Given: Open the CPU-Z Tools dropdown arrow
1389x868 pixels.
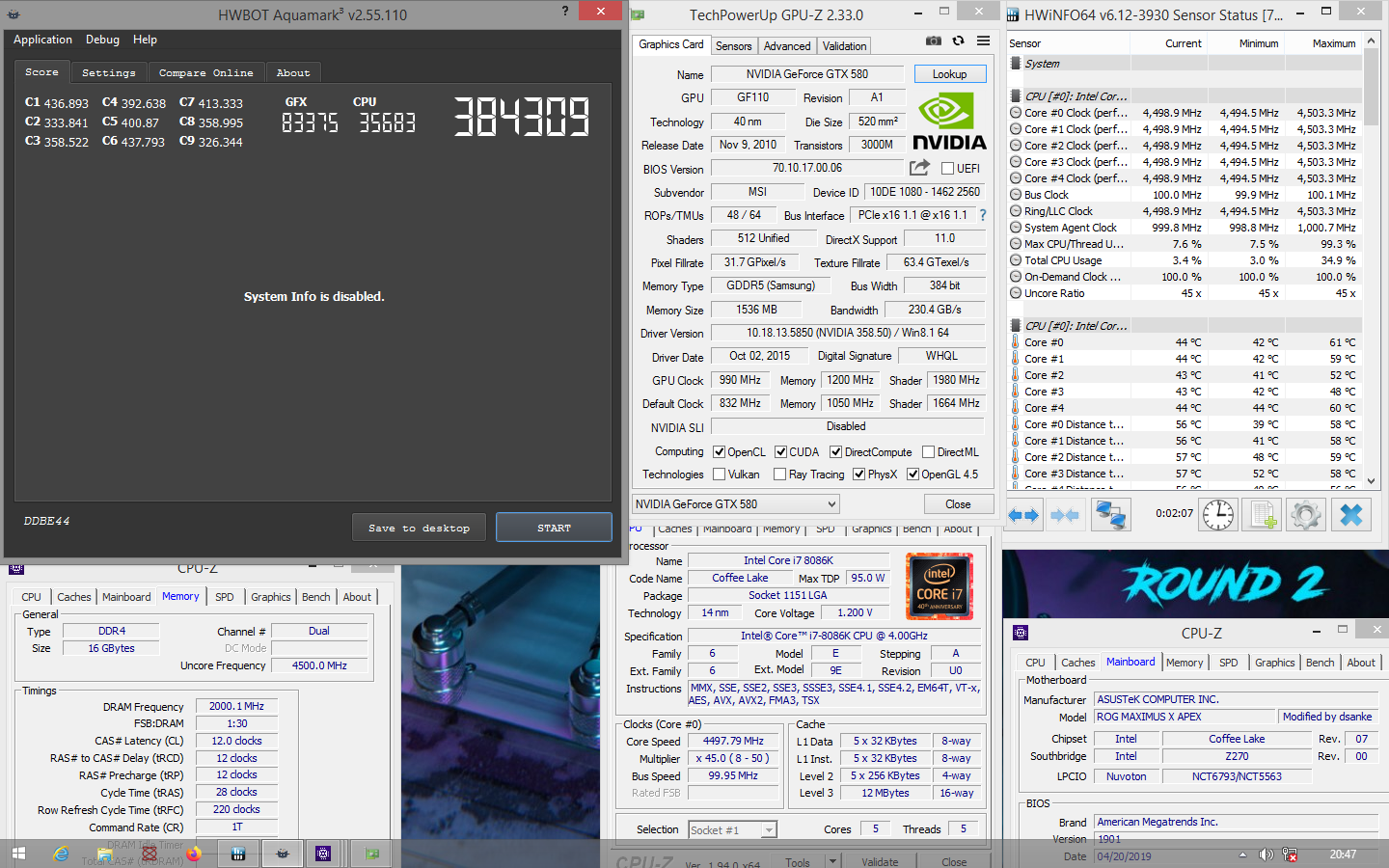Looking at the screenshot, I should coord(833,862).
